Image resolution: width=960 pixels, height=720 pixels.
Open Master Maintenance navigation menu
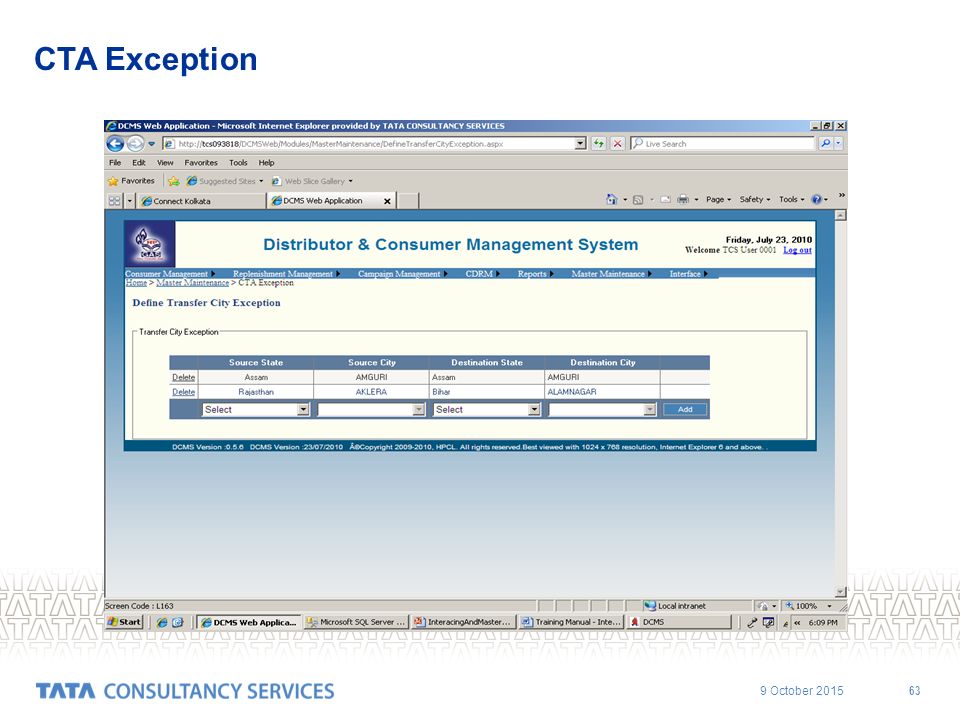click(x=611, y=274)
